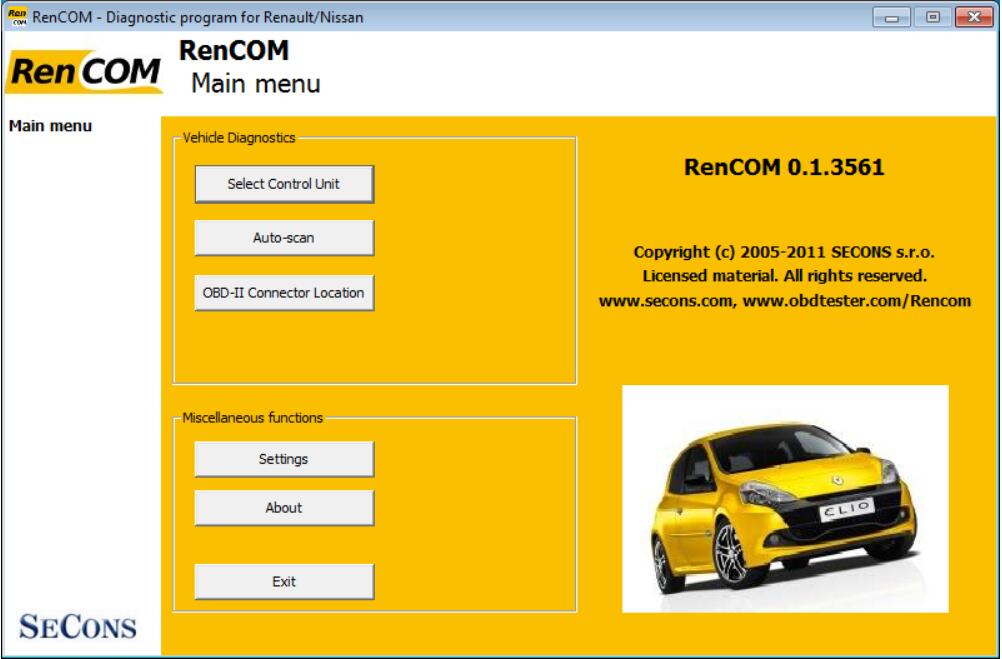Start the Auto-scan

coord(284,238)
